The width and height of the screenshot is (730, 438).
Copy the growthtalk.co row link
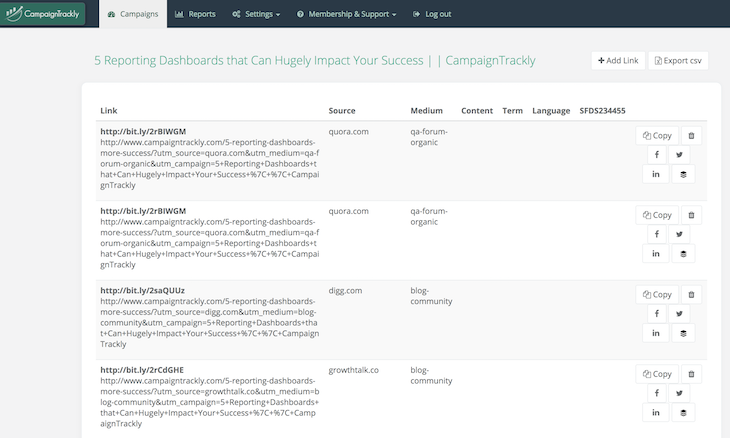(x=657, y=374)
